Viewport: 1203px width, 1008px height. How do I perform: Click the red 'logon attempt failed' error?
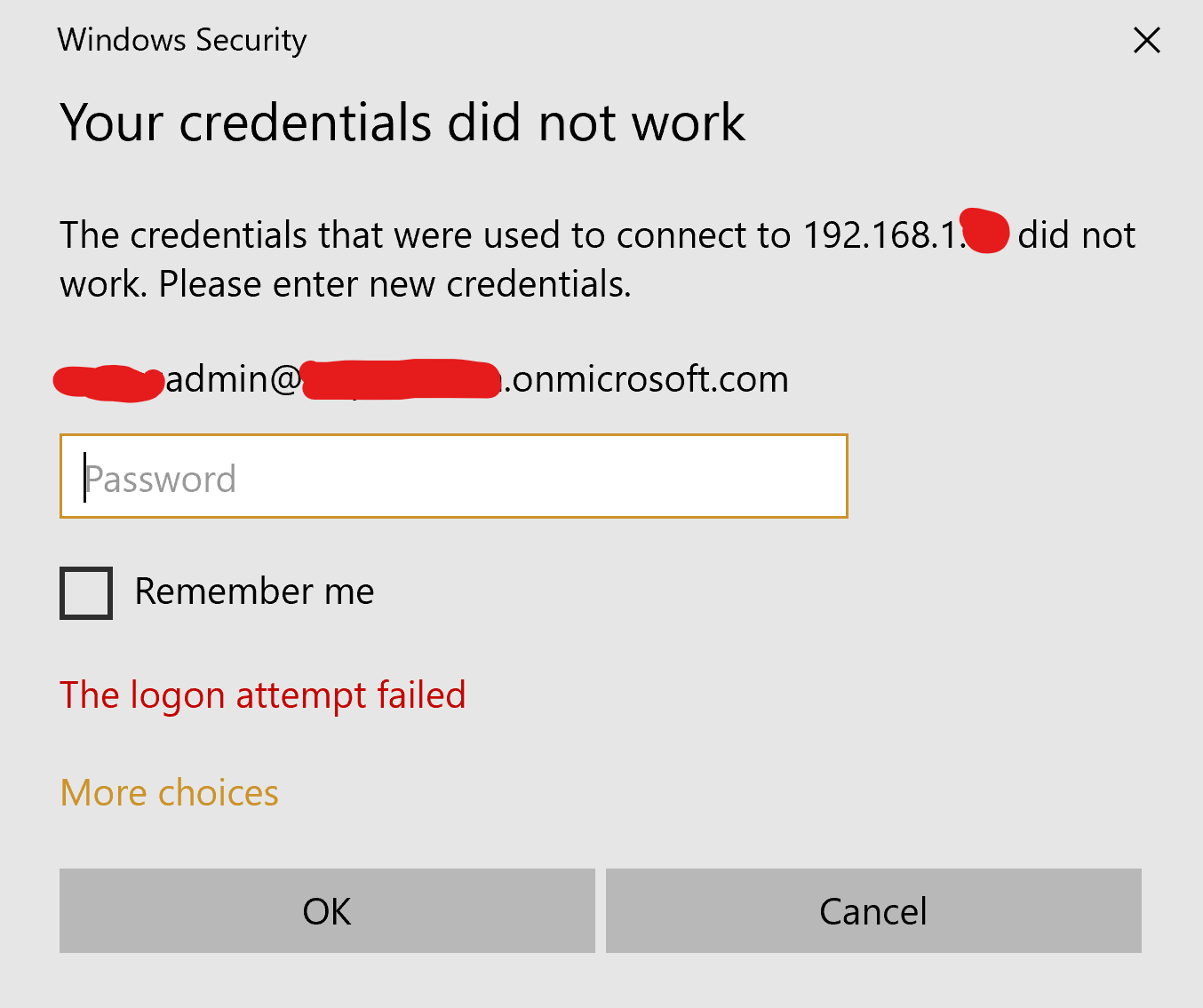click(x=263, y=694)
